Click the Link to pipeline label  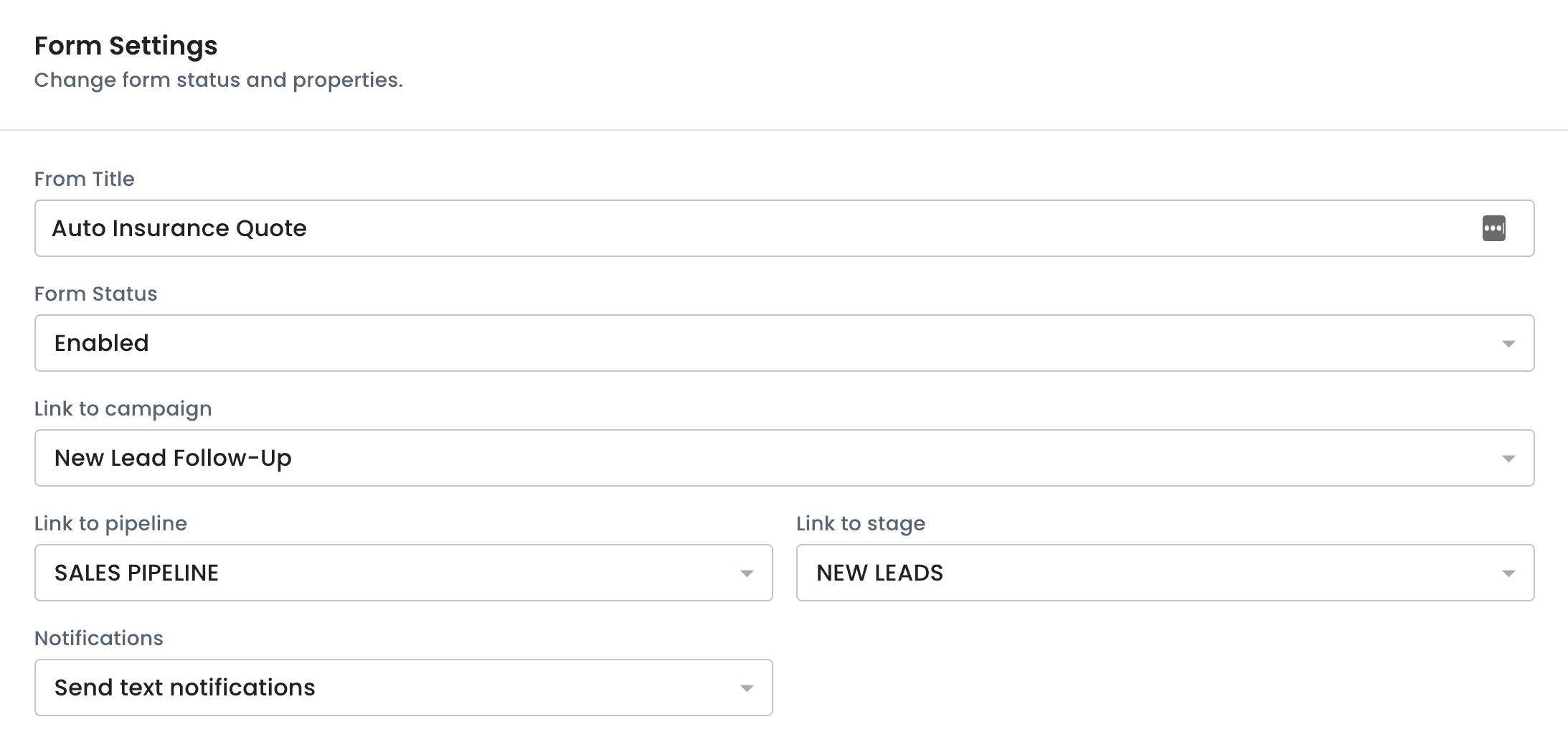coord(111,523)
